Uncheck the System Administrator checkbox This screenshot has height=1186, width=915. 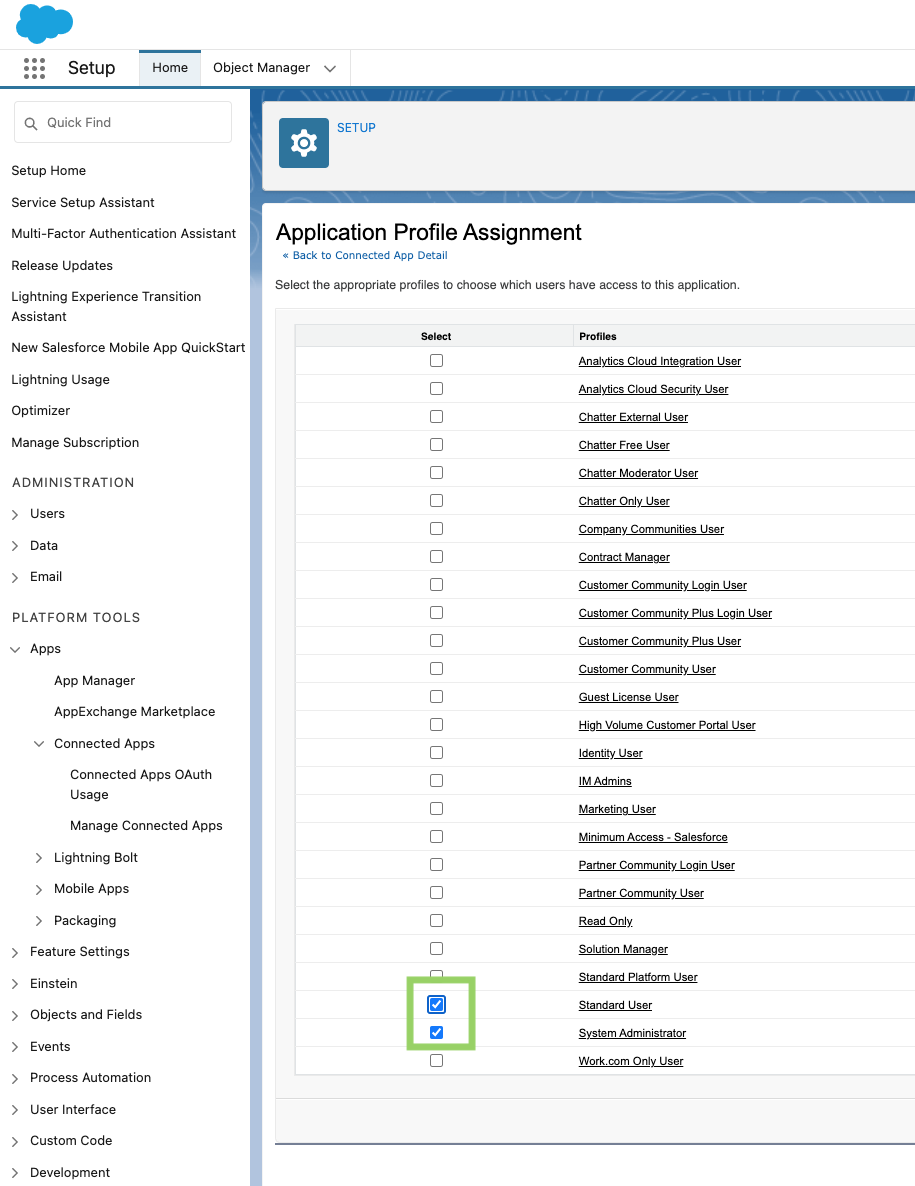[x=436, y=1032]
